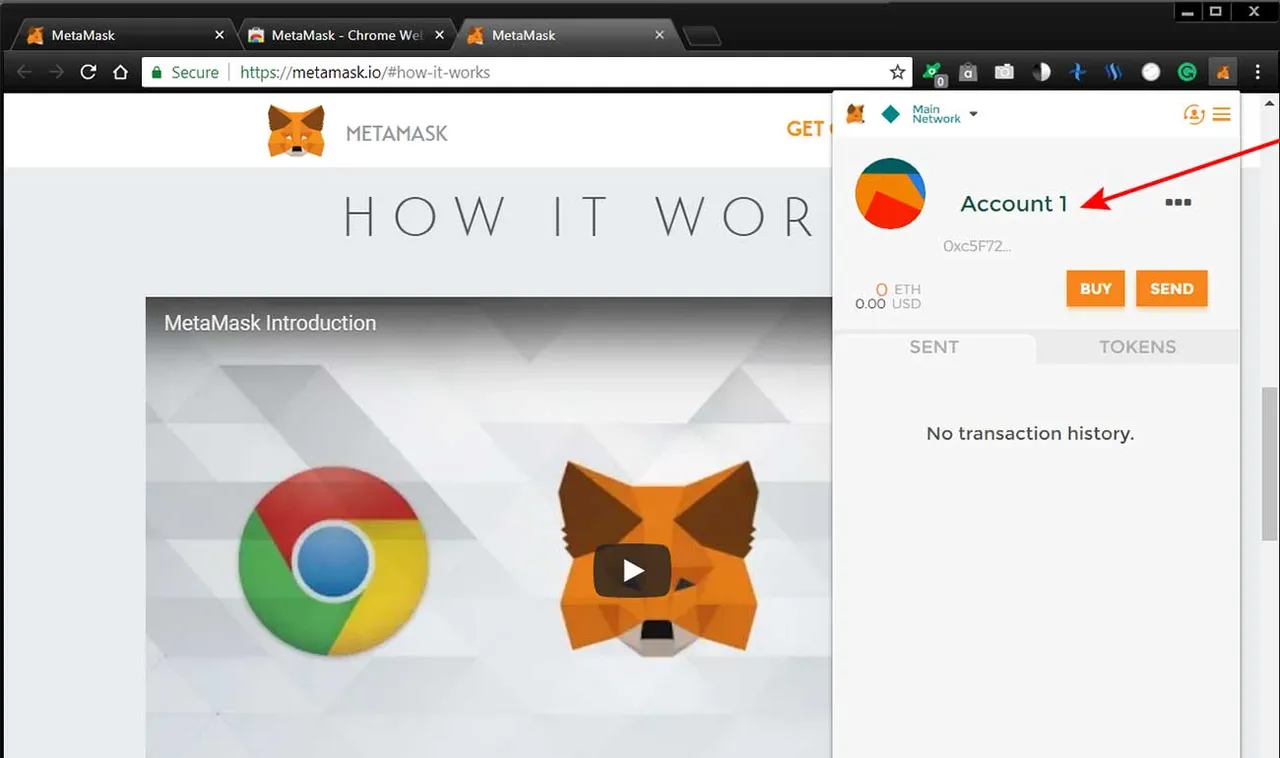Image resolution: width=1280 pixels, height=758 pixels.
Task: Click the Grammarly extension icon
Action: pos(1187,72)
